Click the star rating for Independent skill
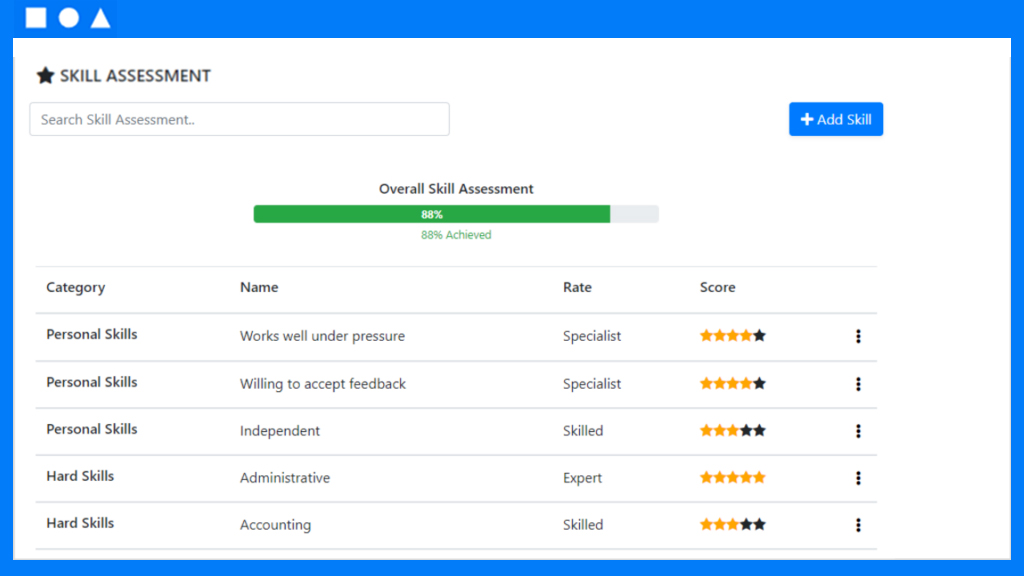Screen dimensions: 1024x576 (x=733, y=430)
